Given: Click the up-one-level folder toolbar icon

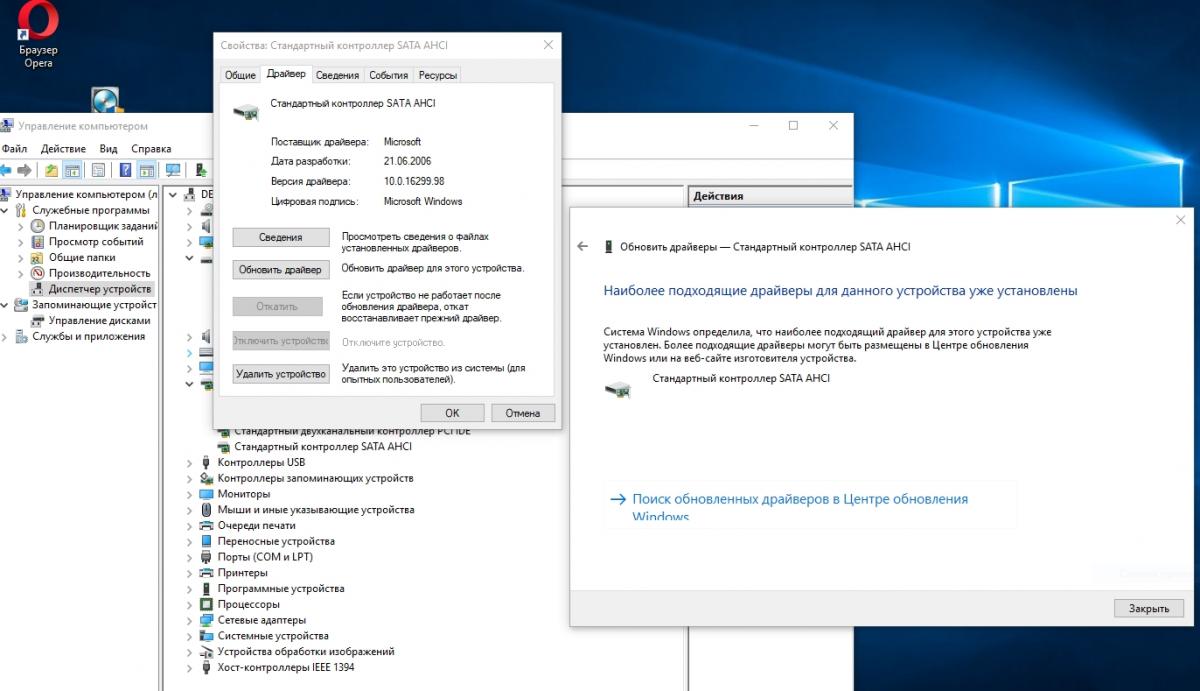Looking at the screenshot, I should pos(52,170).
